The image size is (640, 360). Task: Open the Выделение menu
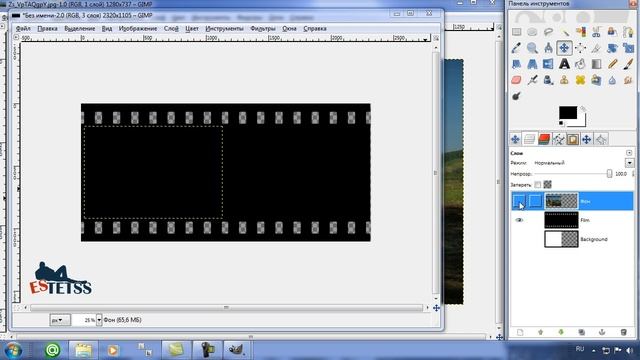tap(80, 29)
